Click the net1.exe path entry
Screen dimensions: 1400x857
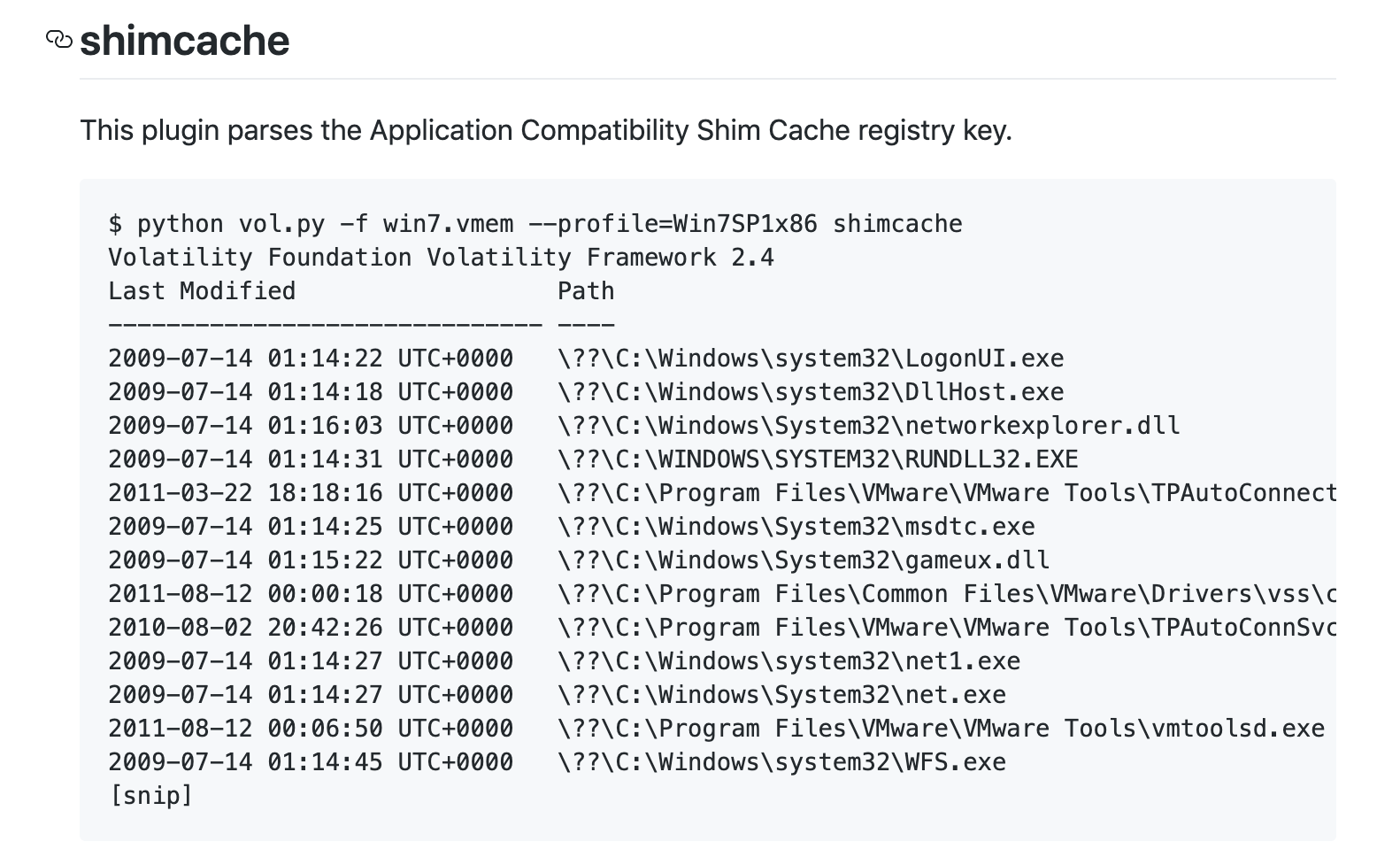(x=789, y=661)
